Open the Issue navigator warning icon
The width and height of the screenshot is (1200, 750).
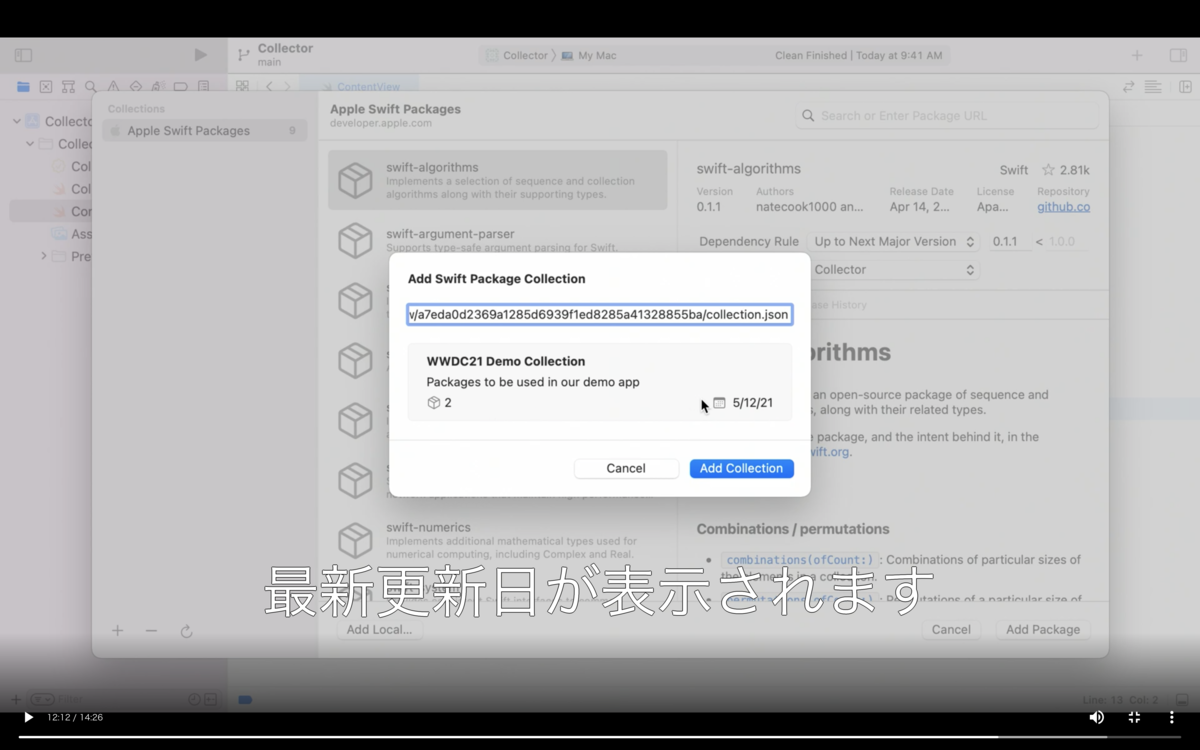pos(113,87)
